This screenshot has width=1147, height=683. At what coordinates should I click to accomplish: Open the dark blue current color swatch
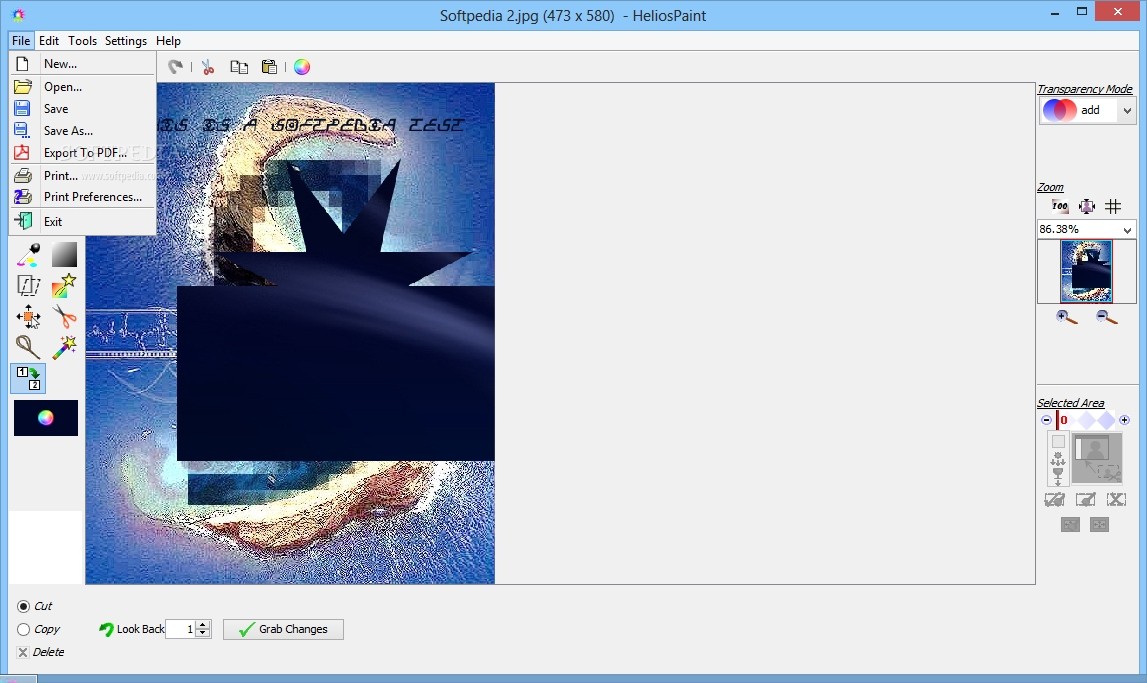point(46,418)
